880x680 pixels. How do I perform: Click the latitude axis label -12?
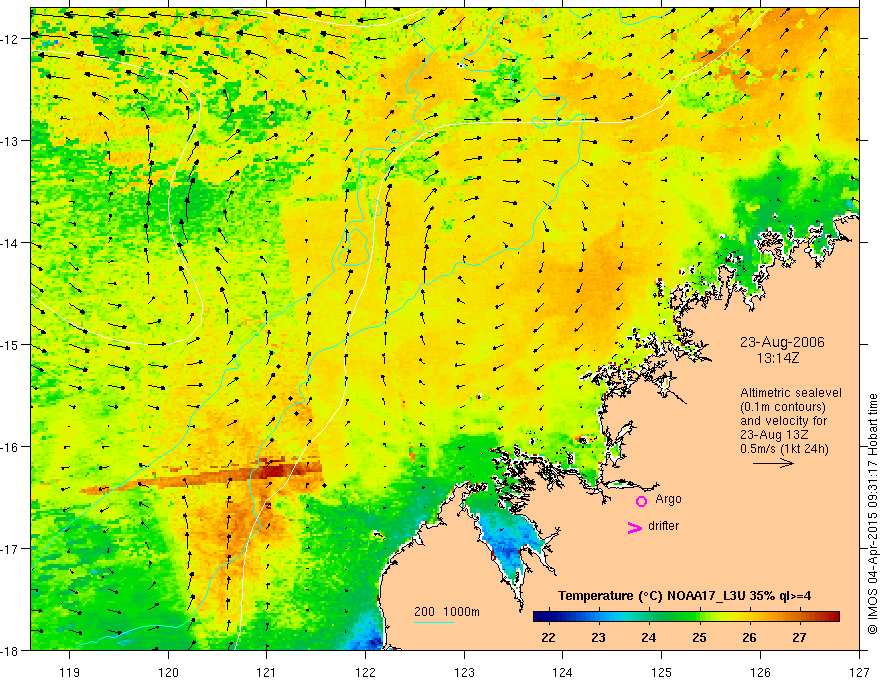coord(11,39)
